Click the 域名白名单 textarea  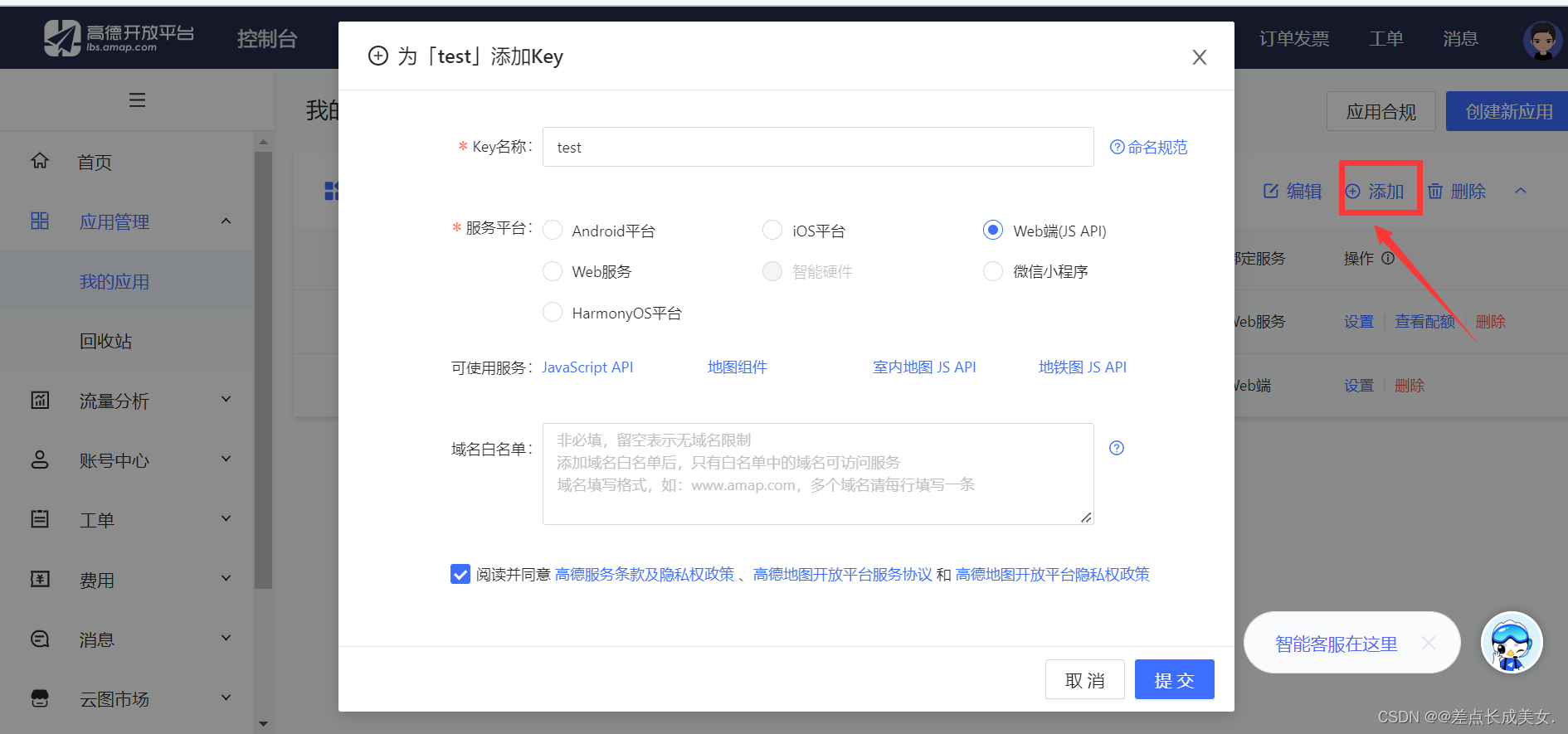coord(818,474)
